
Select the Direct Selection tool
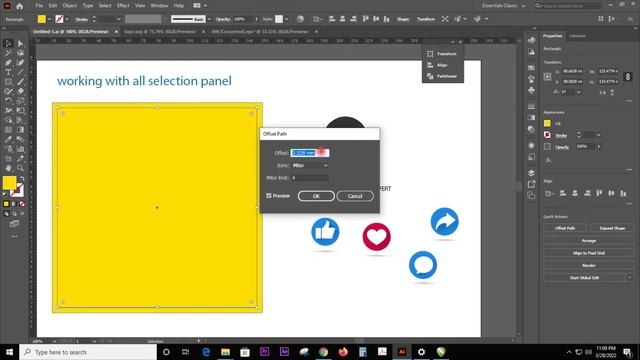click(x=20, y=43)
